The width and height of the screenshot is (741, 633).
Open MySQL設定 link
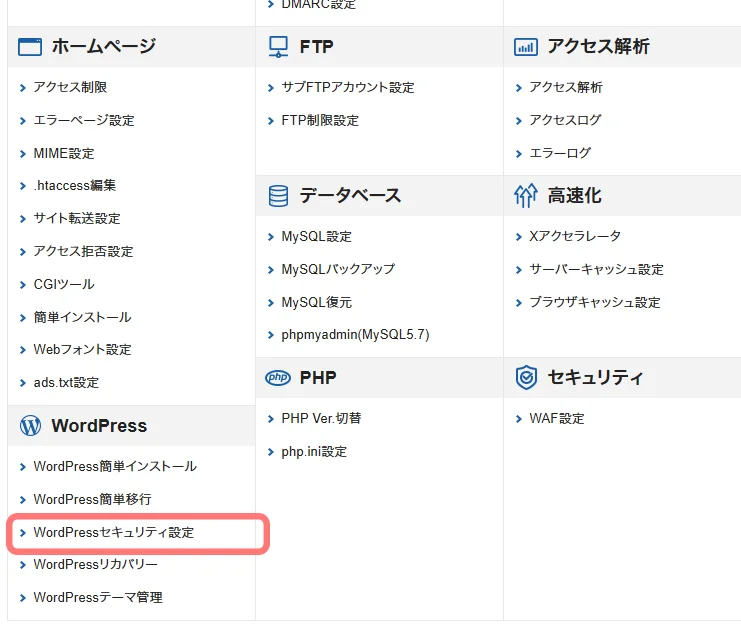(x=316, y=236)
